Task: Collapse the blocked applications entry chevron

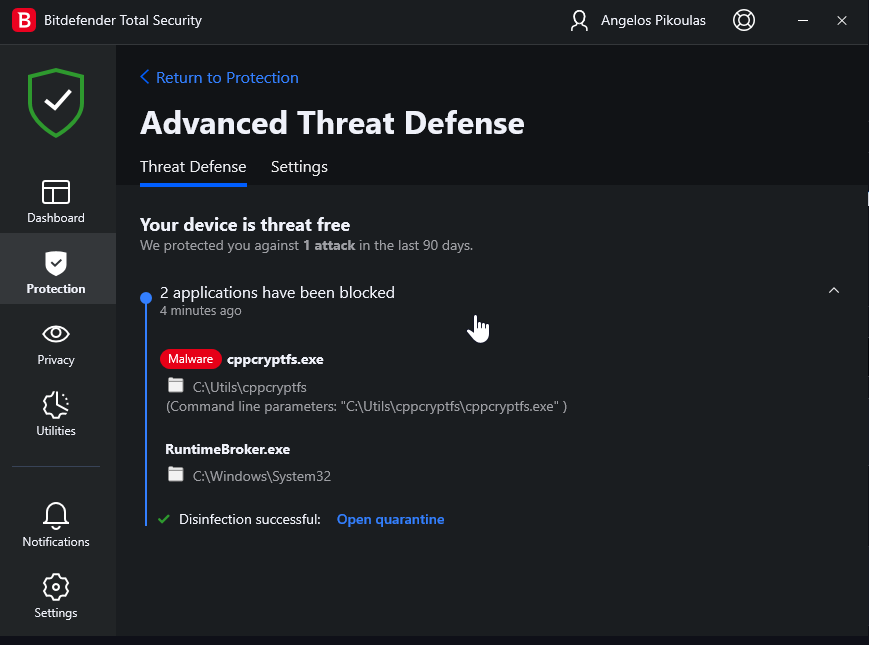Action: tap(834, 290)
